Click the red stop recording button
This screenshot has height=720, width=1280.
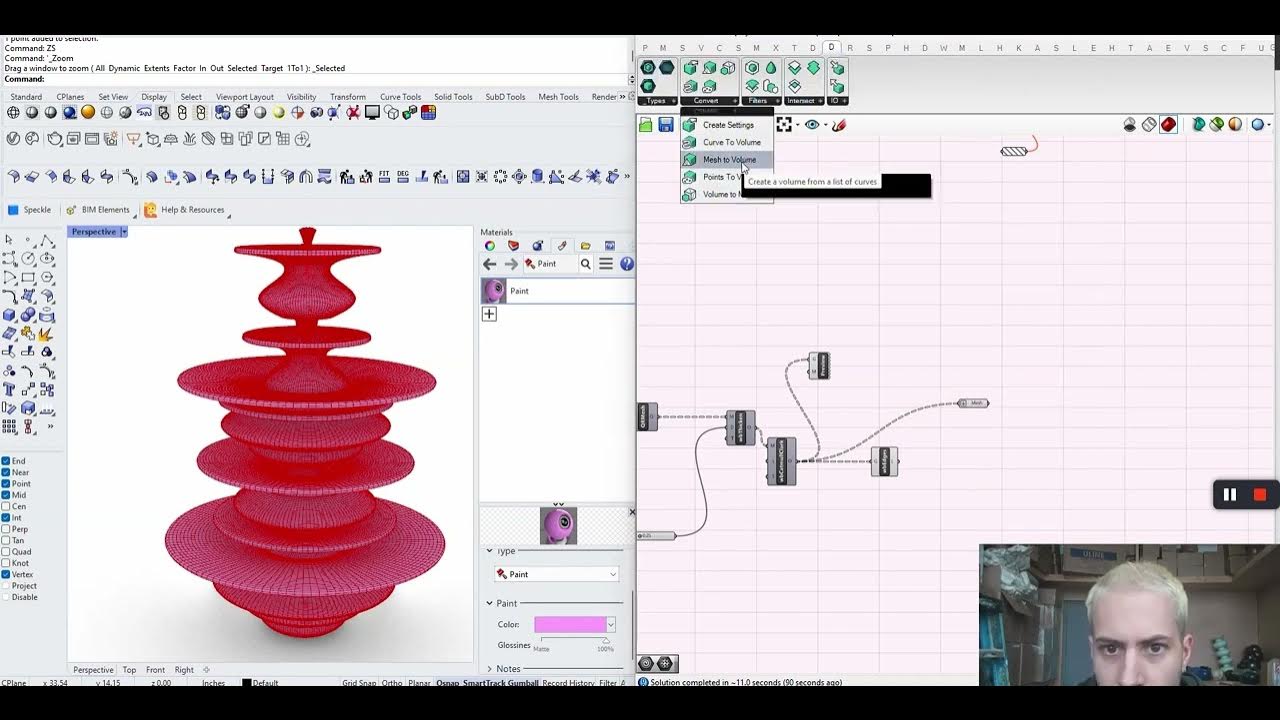point(1260,495)
